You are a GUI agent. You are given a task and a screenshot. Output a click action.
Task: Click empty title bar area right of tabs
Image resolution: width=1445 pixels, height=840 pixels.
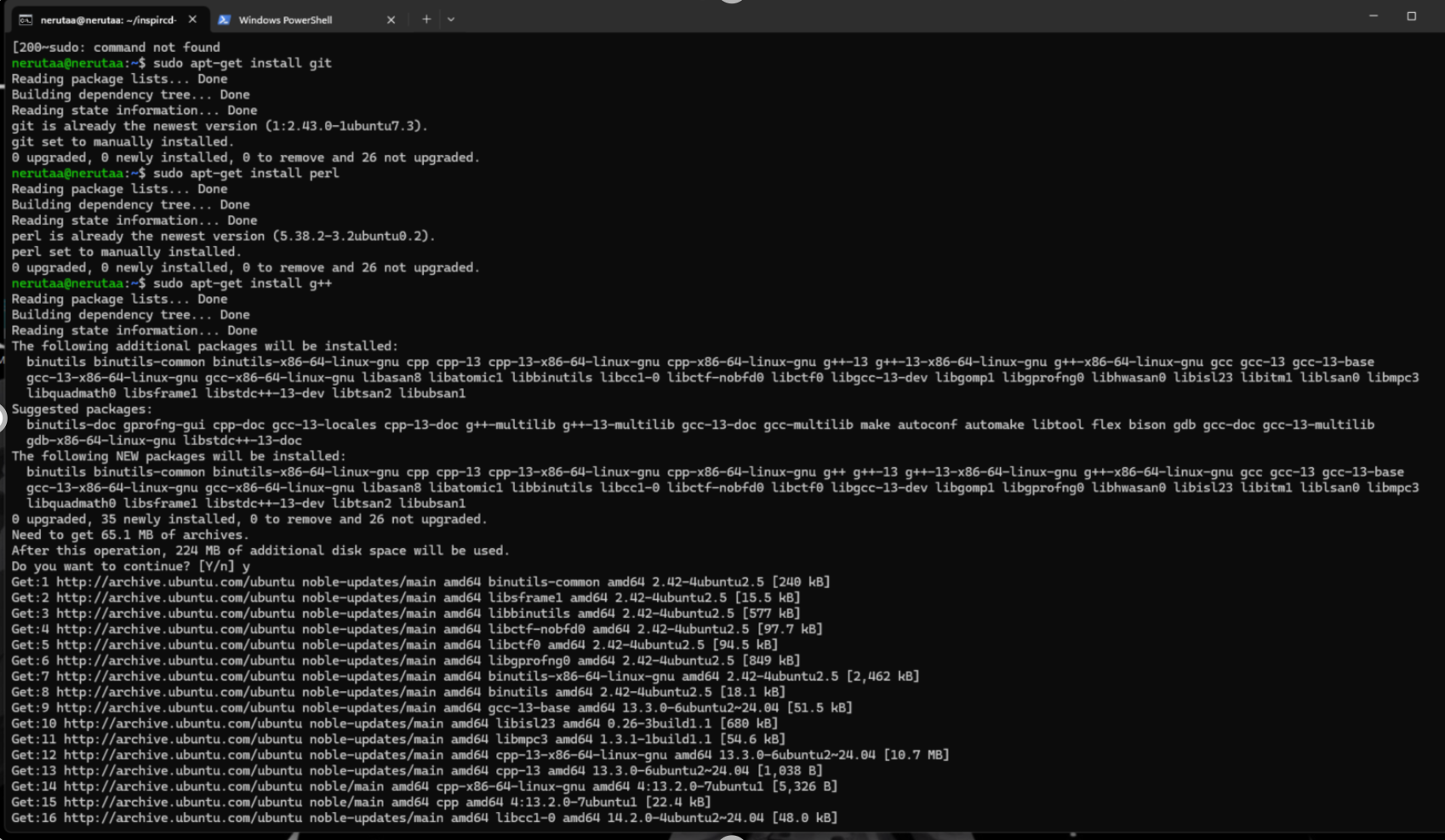coord(851,17)
